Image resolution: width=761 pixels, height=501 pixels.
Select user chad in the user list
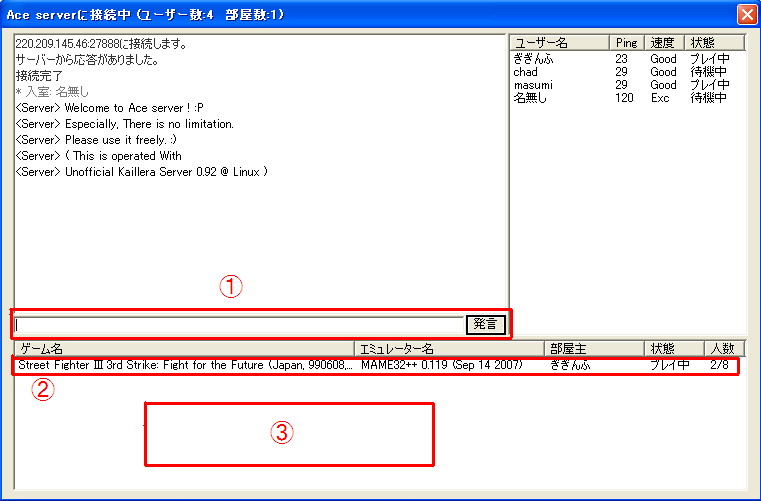pos(526,72)
